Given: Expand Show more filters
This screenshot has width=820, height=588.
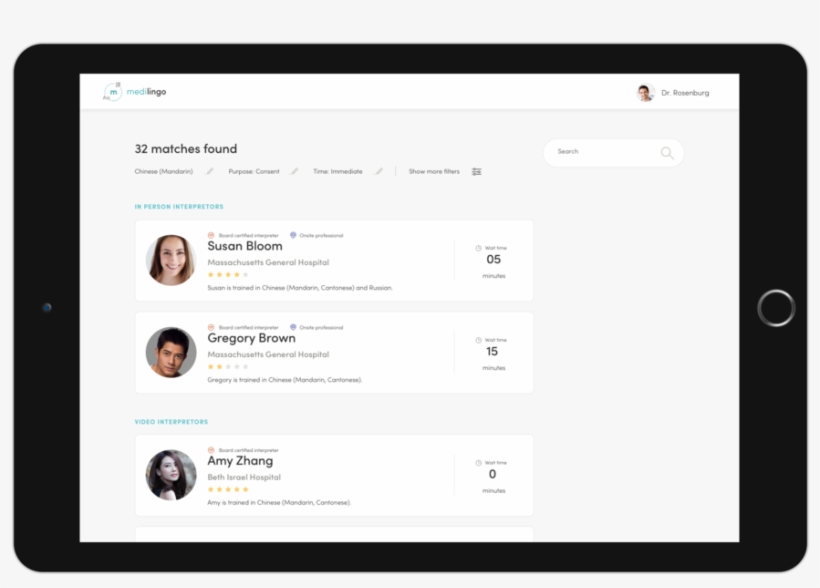Looking at the screenshot, I should click(x=434, y=171).
